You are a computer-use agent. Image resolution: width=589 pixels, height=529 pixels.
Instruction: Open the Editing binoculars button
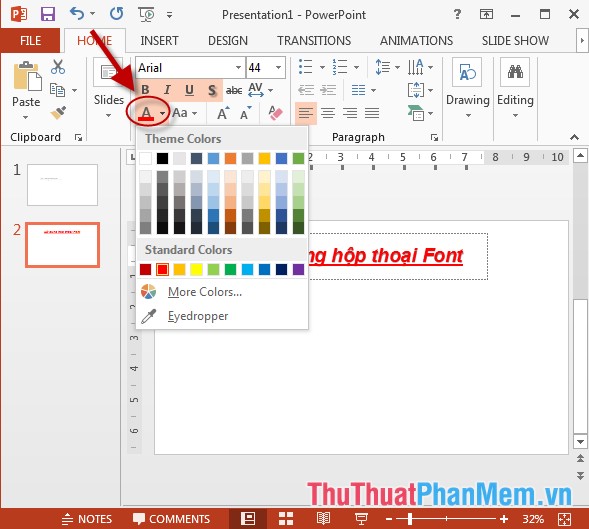515,88
